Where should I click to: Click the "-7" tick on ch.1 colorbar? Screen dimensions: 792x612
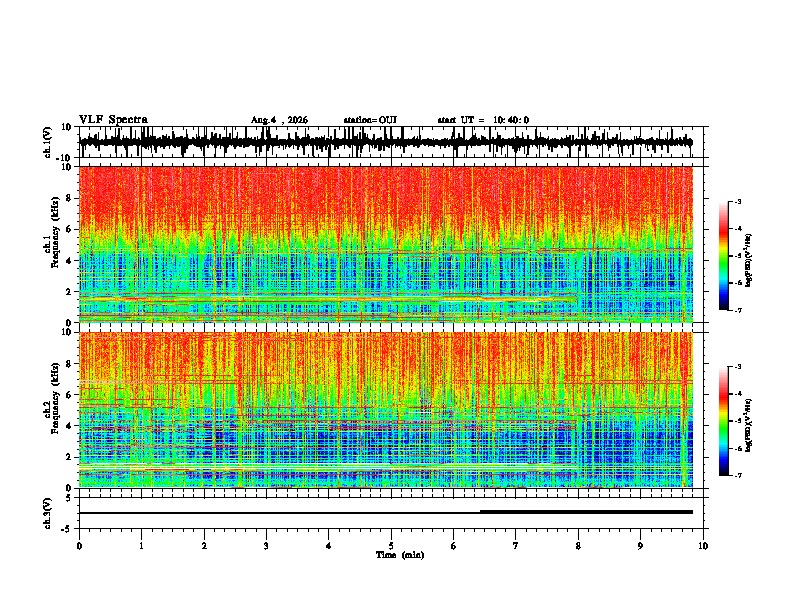click(737, 310)
